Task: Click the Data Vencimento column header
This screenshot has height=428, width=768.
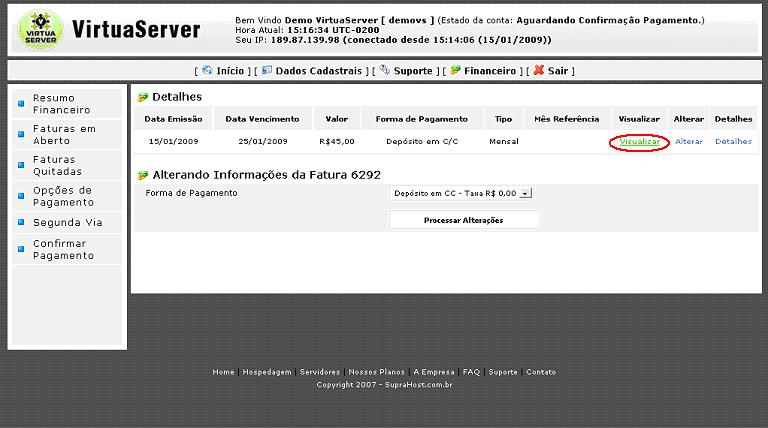Action: coord(262,119)
